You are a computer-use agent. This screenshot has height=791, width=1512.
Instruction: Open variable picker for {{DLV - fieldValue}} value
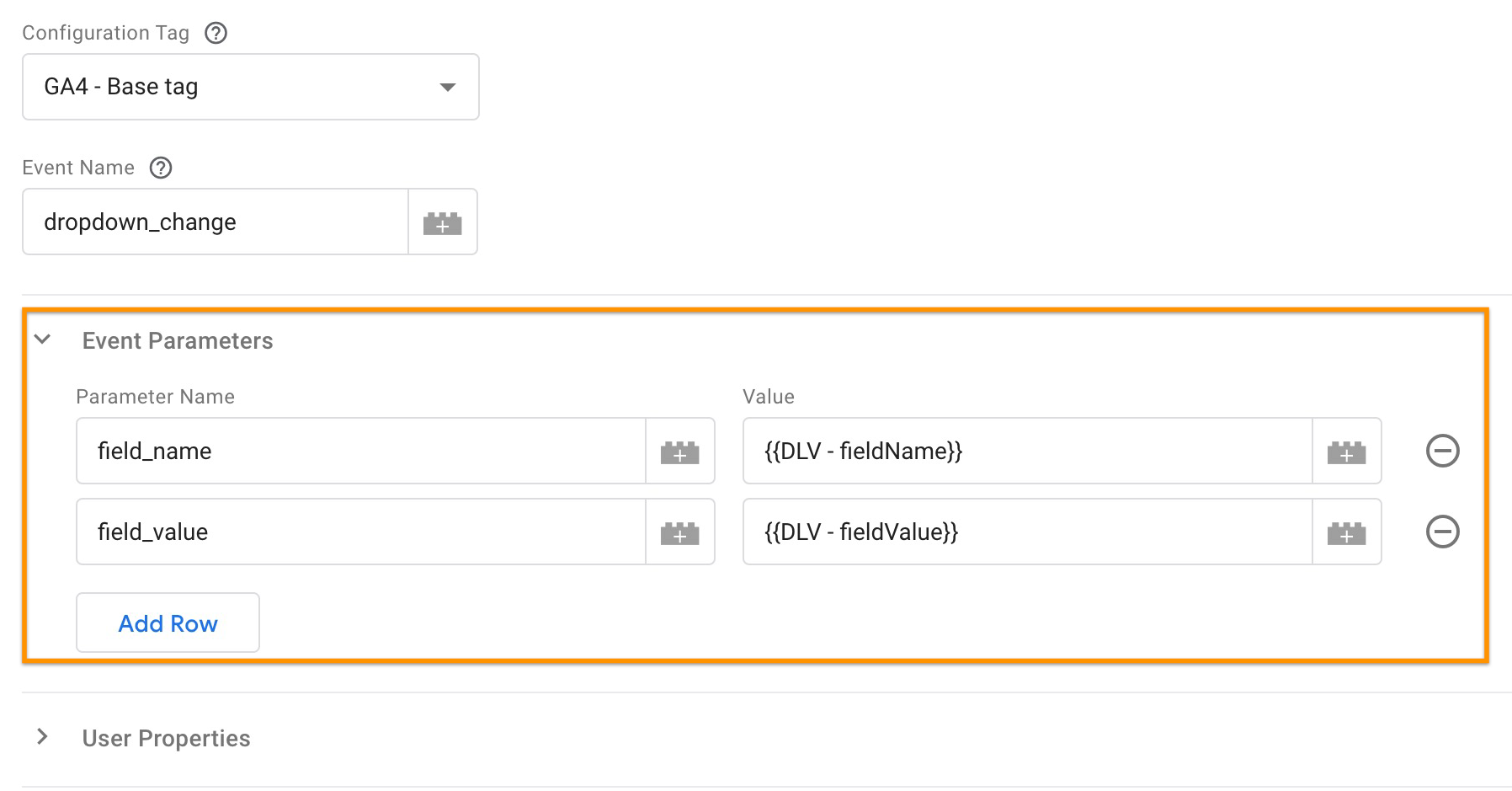coord(1346,532)
